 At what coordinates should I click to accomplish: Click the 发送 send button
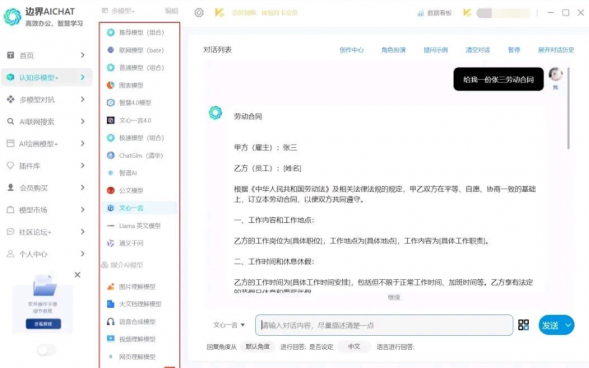tap(551, 325)
